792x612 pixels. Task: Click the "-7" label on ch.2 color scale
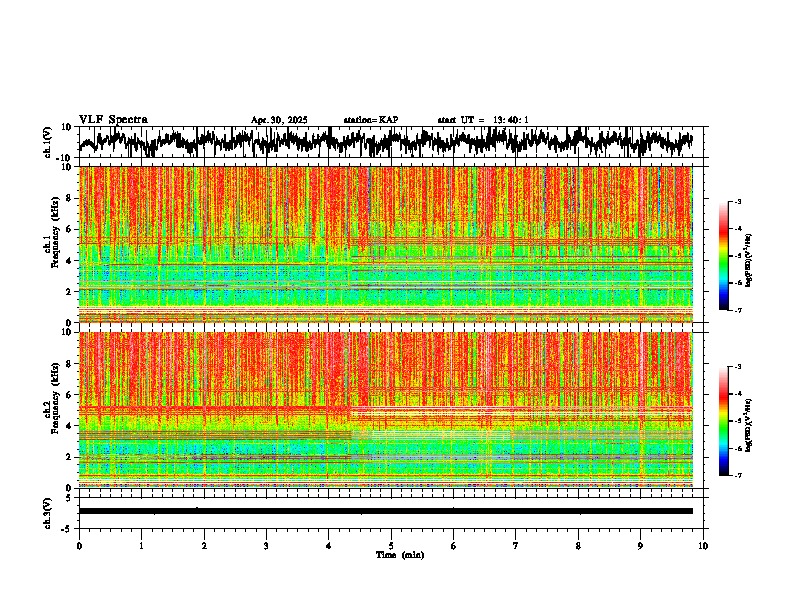tap(737, 475)
